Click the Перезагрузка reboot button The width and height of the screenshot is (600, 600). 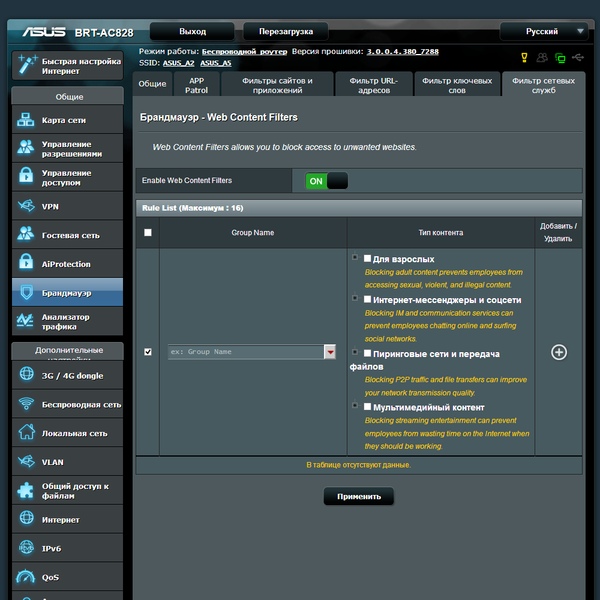[x=286, y=31]
